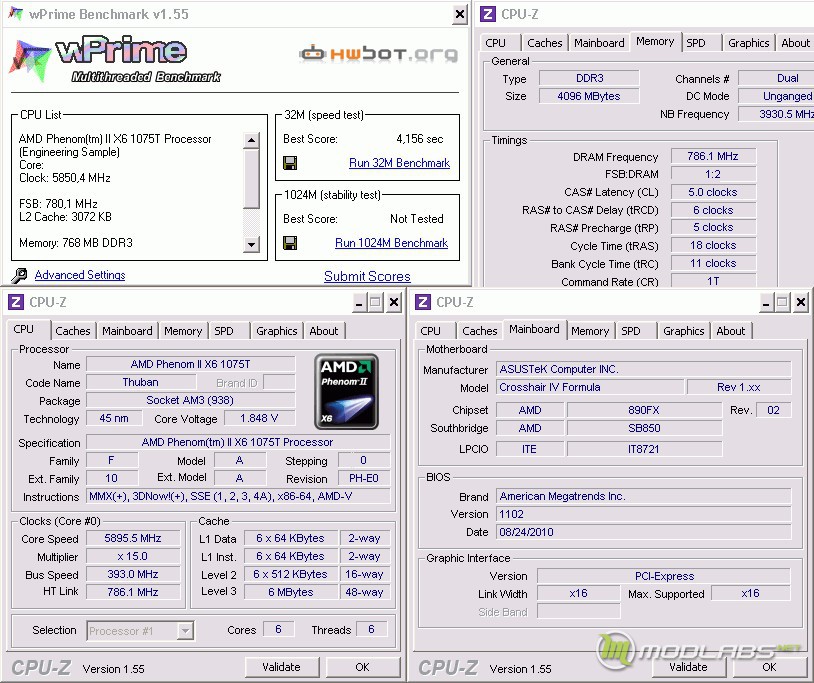The height and width of the screenshot is (683, 814).
Task: Select Mainboard tab in top-right Memory CPU-Z window
Action: point(599,43)
